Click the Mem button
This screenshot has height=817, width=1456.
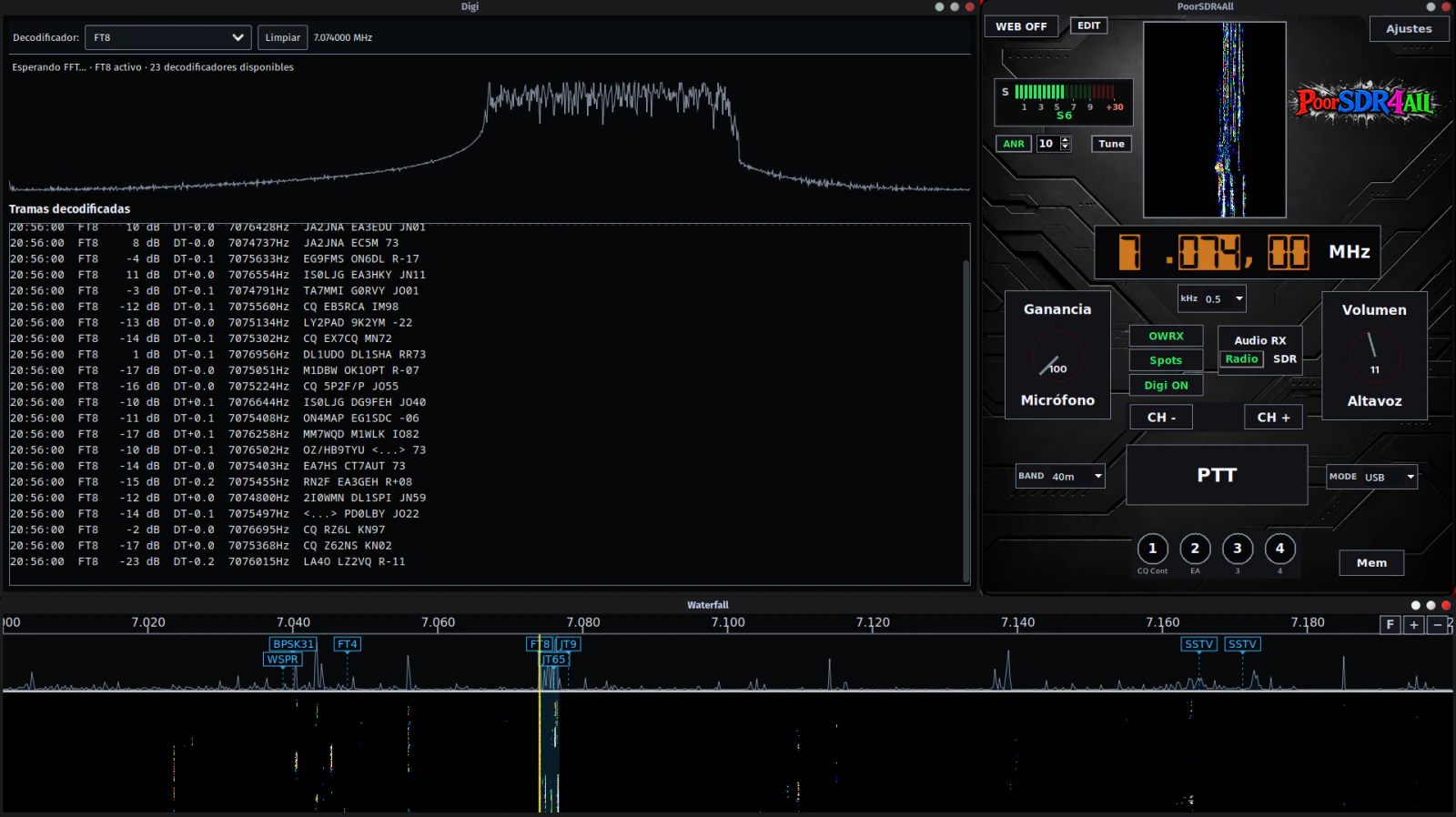[1371, 563]
